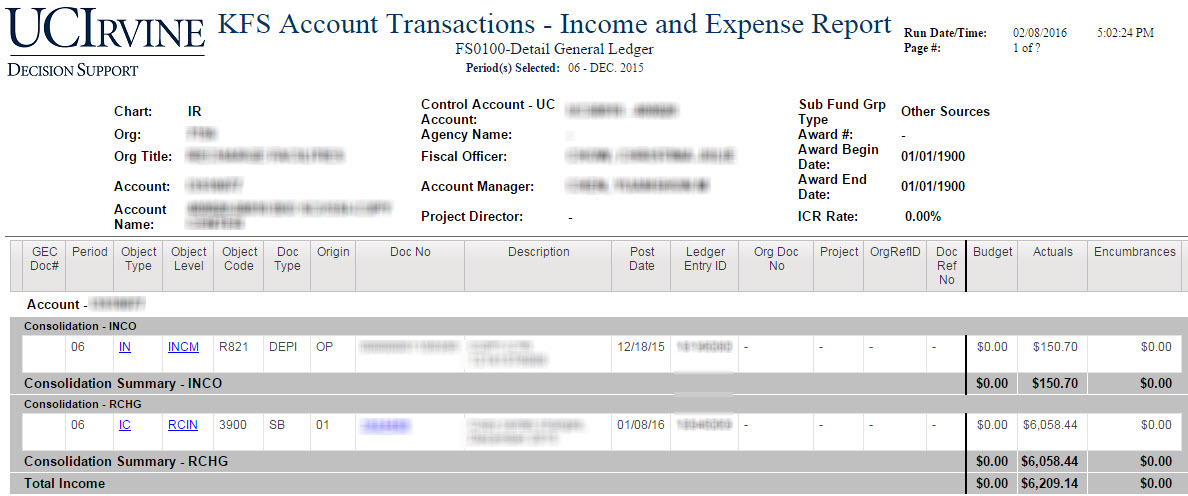
Task: Select the Consolidation Summary - INCO row label
Action: (123, 383)
